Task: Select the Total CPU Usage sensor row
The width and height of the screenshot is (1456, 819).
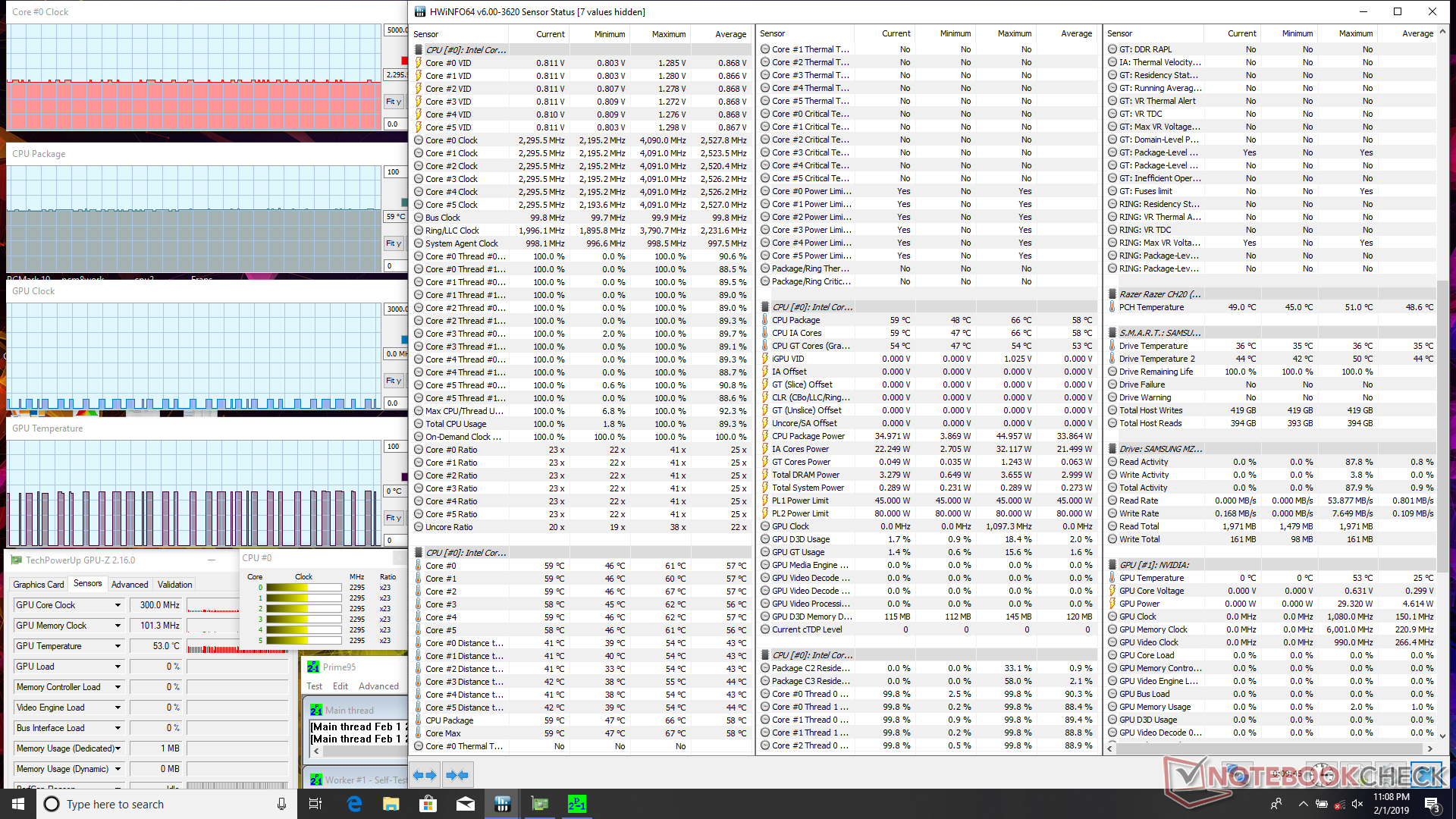Action: pyautogui.click(x=581, y=424)
